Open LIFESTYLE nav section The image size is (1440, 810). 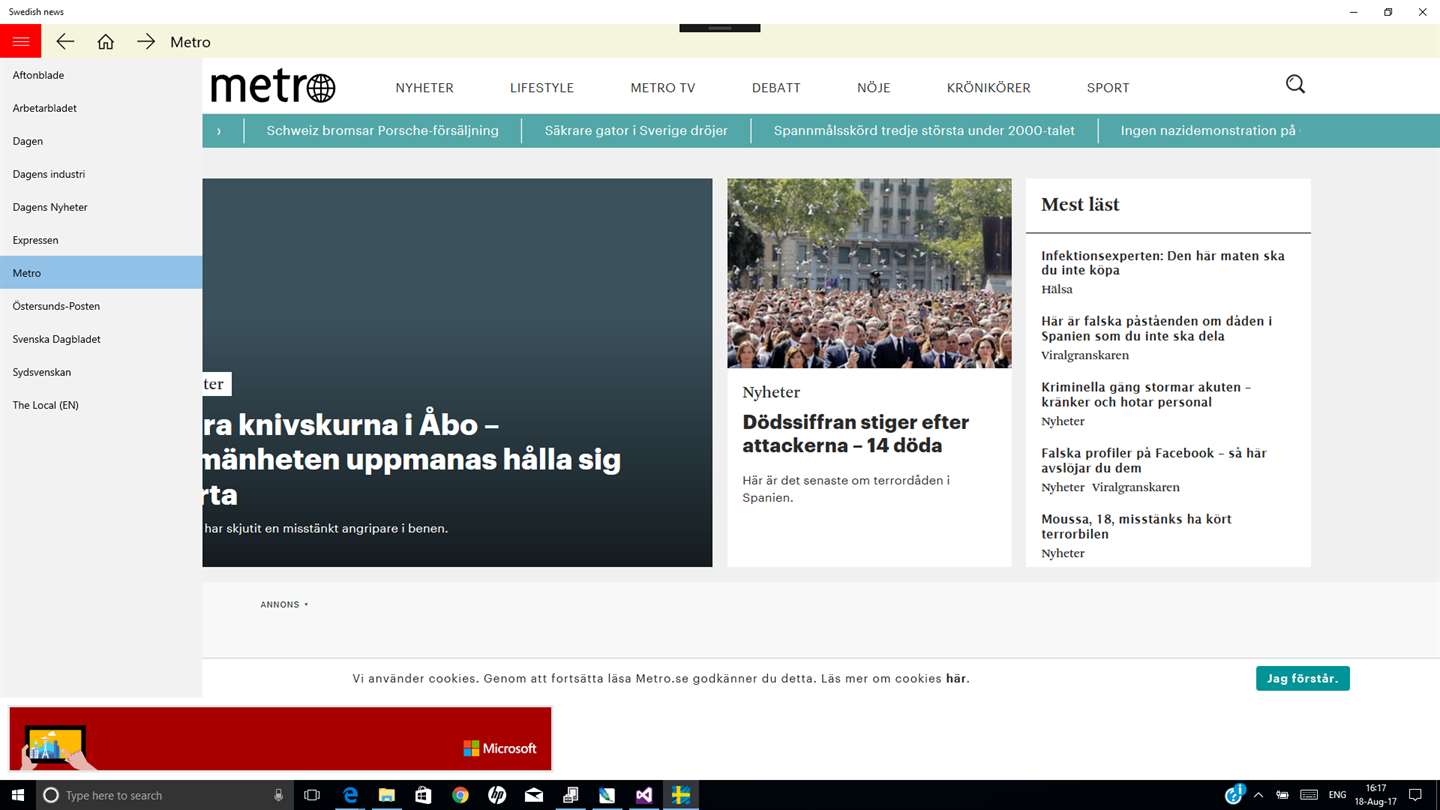coord(542,88)
